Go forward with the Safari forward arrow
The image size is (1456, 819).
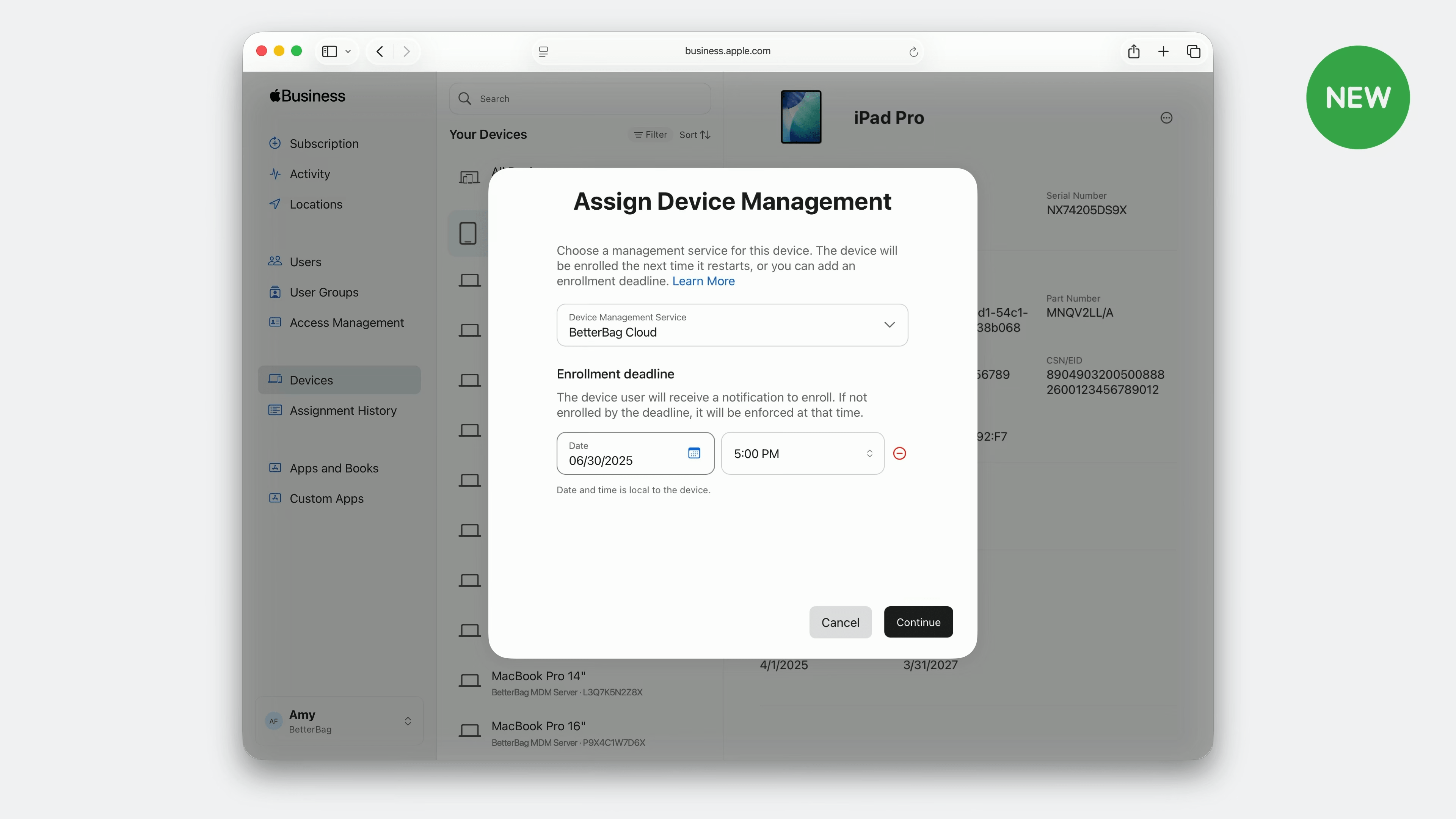click(x=406, y=52)
